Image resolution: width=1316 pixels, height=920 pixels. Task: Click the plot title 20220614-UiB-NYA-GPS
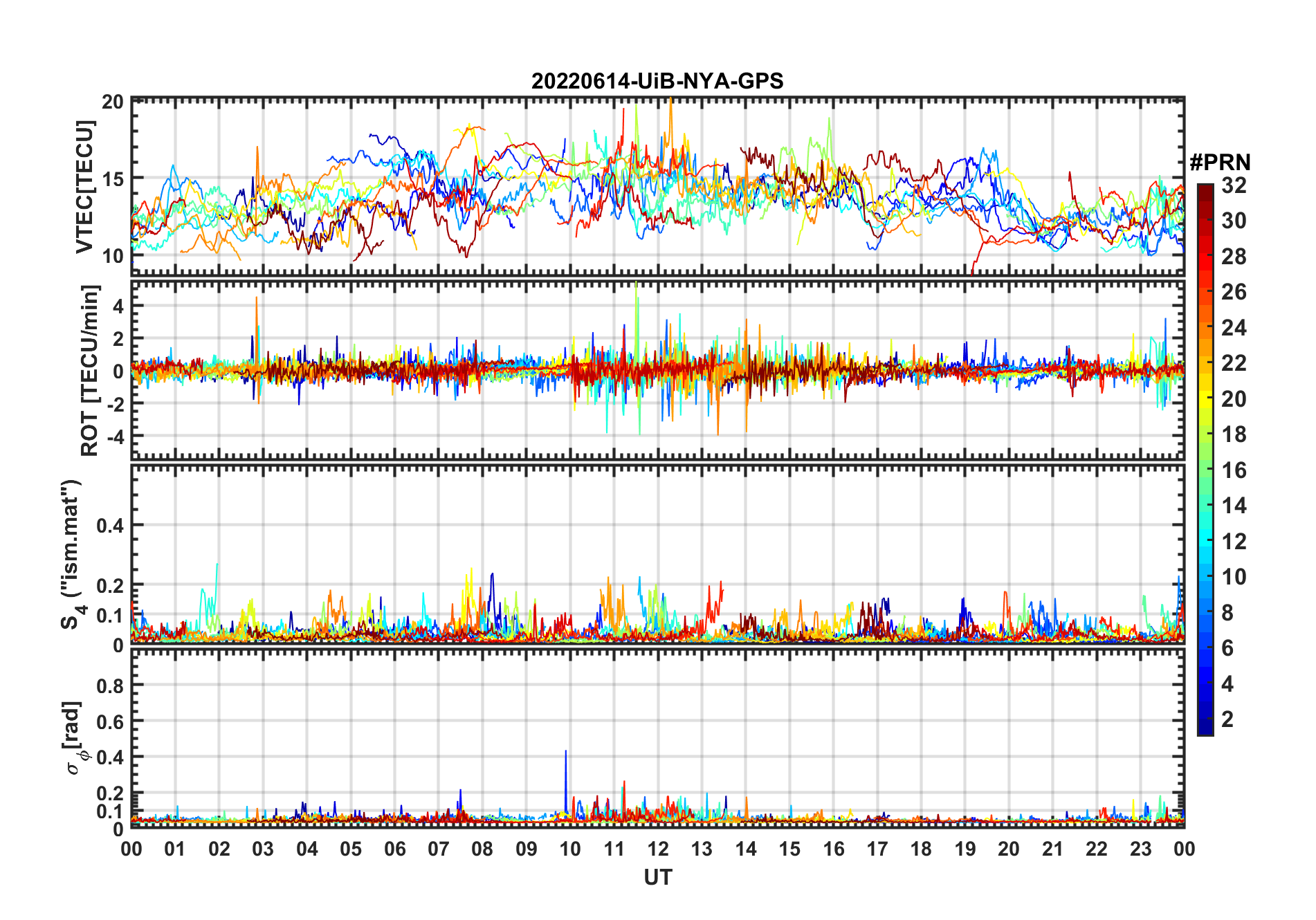pyautogui.click(x=657, y=81)
